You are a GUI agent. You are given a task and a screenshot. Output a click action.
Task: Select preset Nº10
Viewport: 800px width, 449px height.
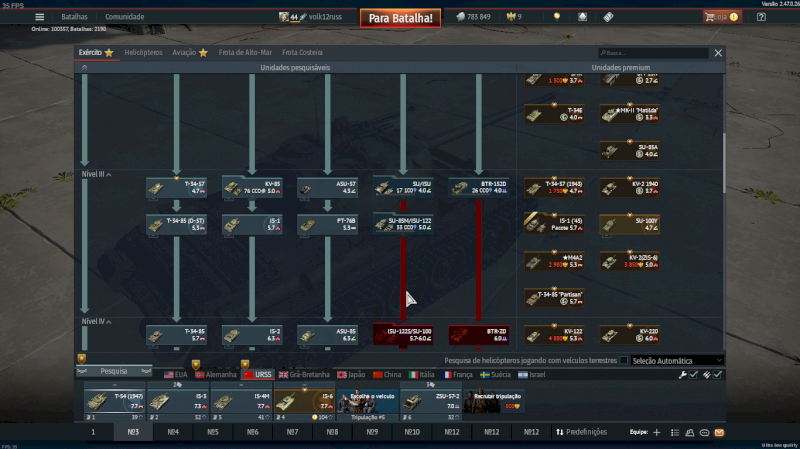pos(412,432)
